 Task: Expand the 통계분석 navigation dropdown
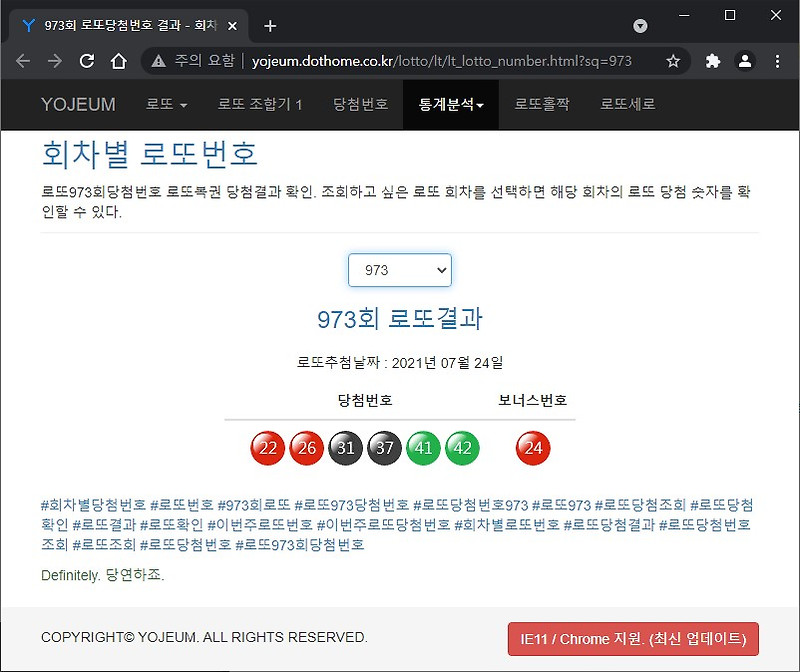451,104
